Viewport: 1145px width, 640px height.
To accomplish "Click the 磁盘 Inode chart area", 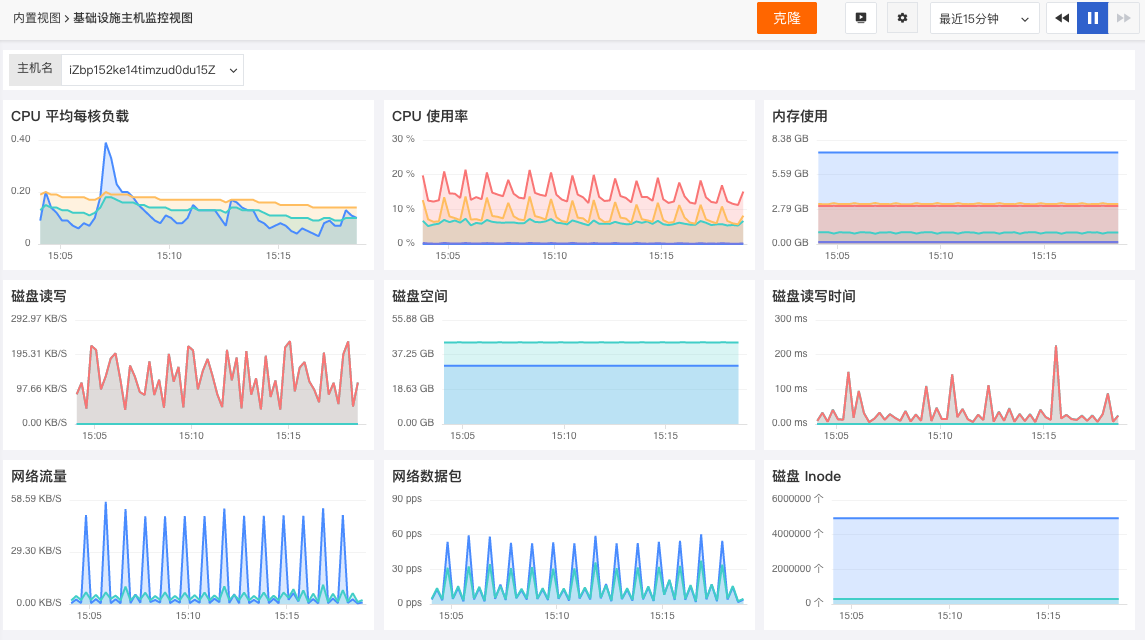I will point(976,560).
